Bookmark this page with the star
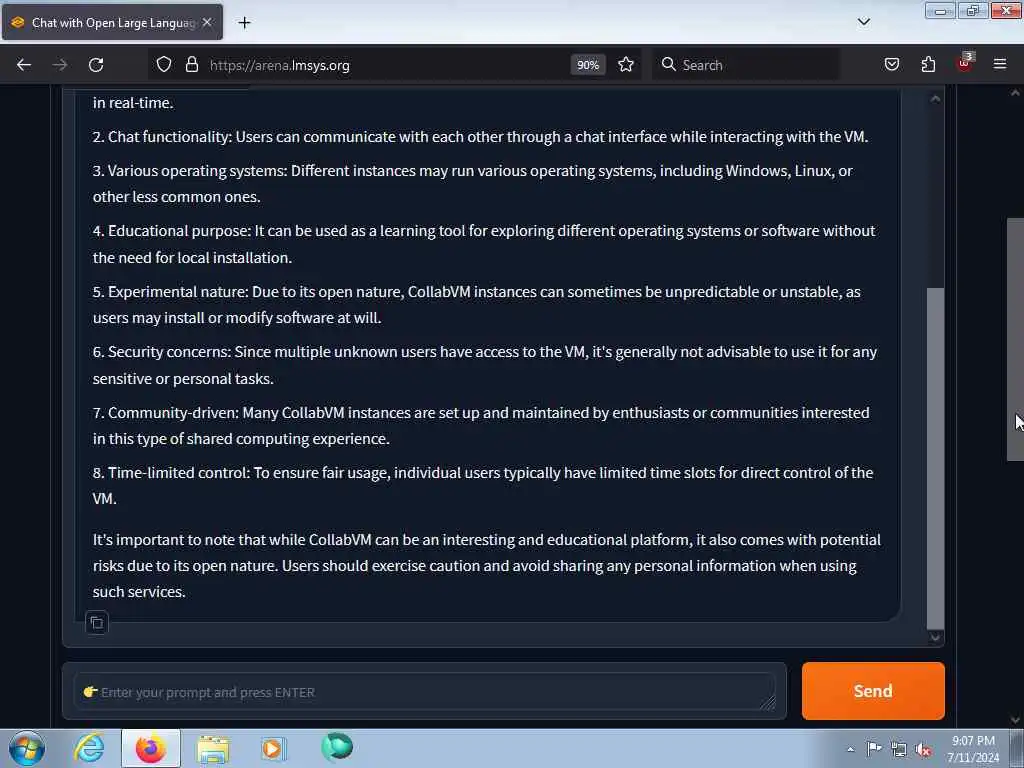This screenshot has height=768, width=1024. (626, 65)
